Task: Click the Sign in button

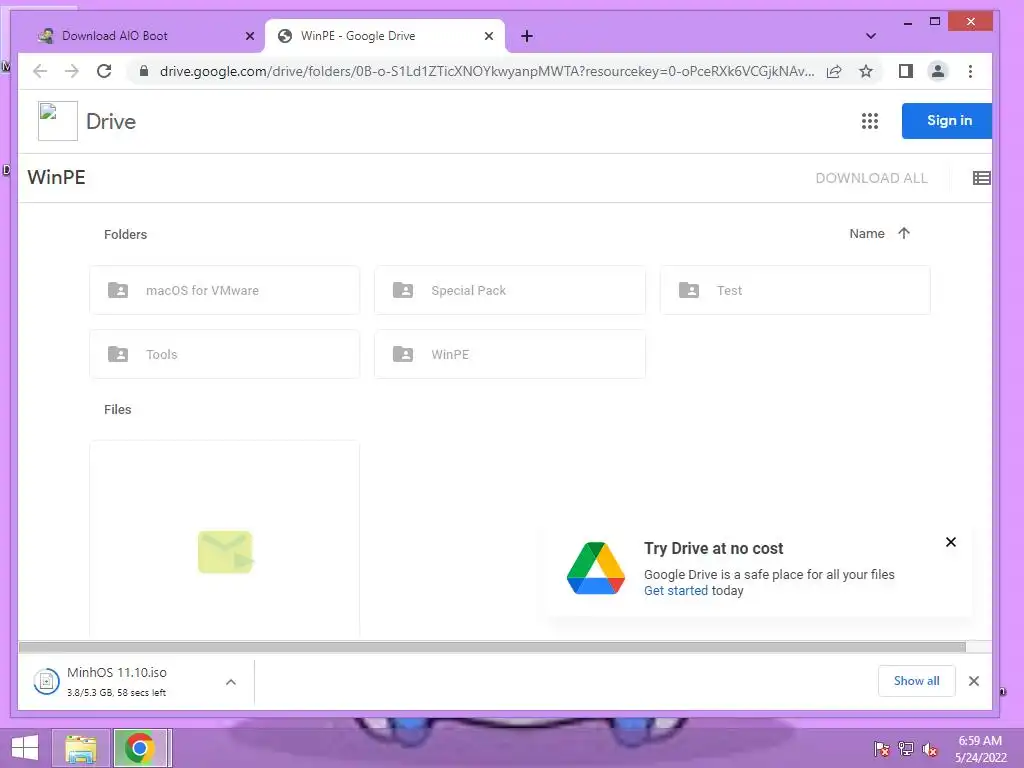Action: pyautogui.click(x=947, y=121)
